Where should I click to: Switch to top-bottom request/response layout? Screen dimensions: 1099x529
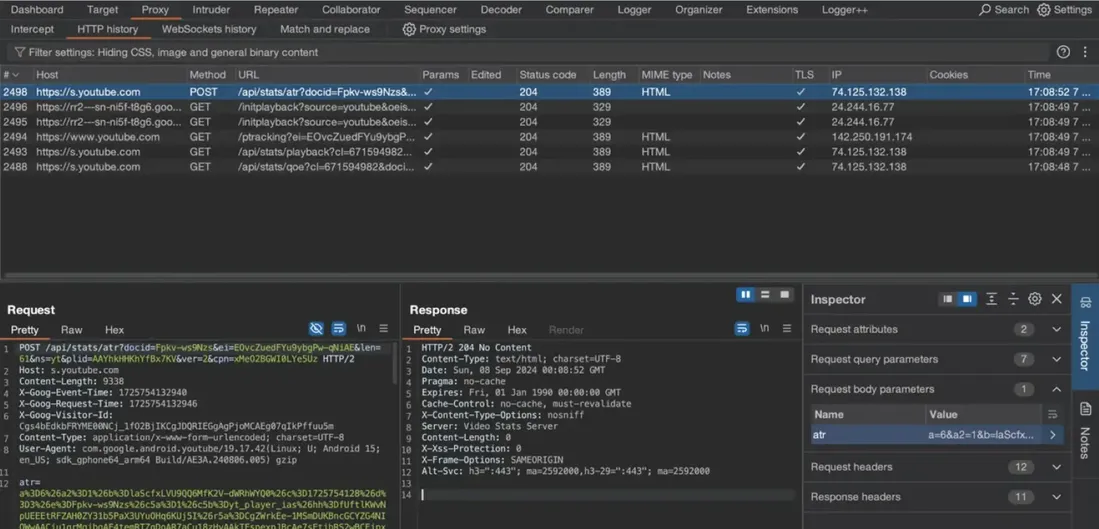click(765, 295)
